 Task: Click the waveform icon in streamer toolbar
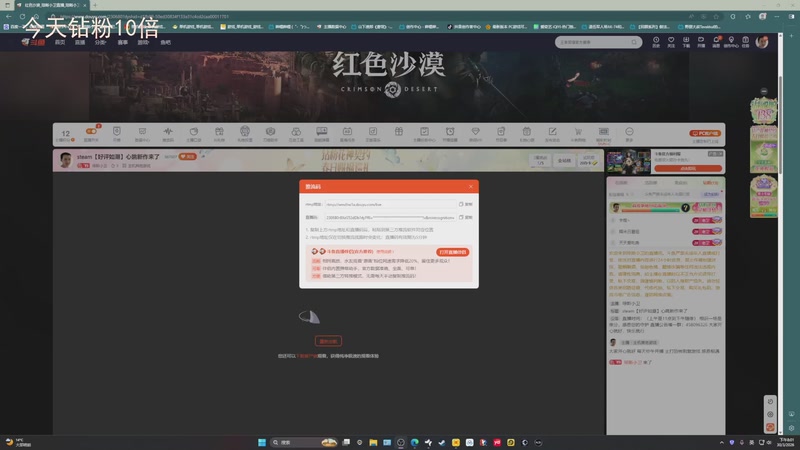[168, 132]
